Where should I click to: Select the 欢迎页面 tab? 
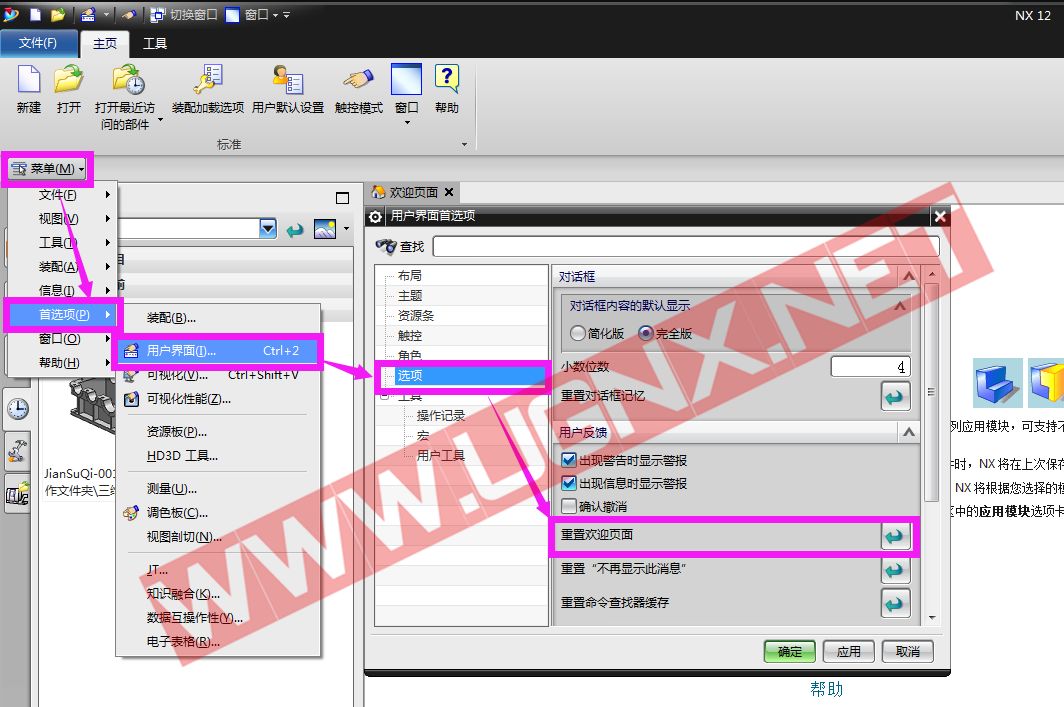click(413, 192)
